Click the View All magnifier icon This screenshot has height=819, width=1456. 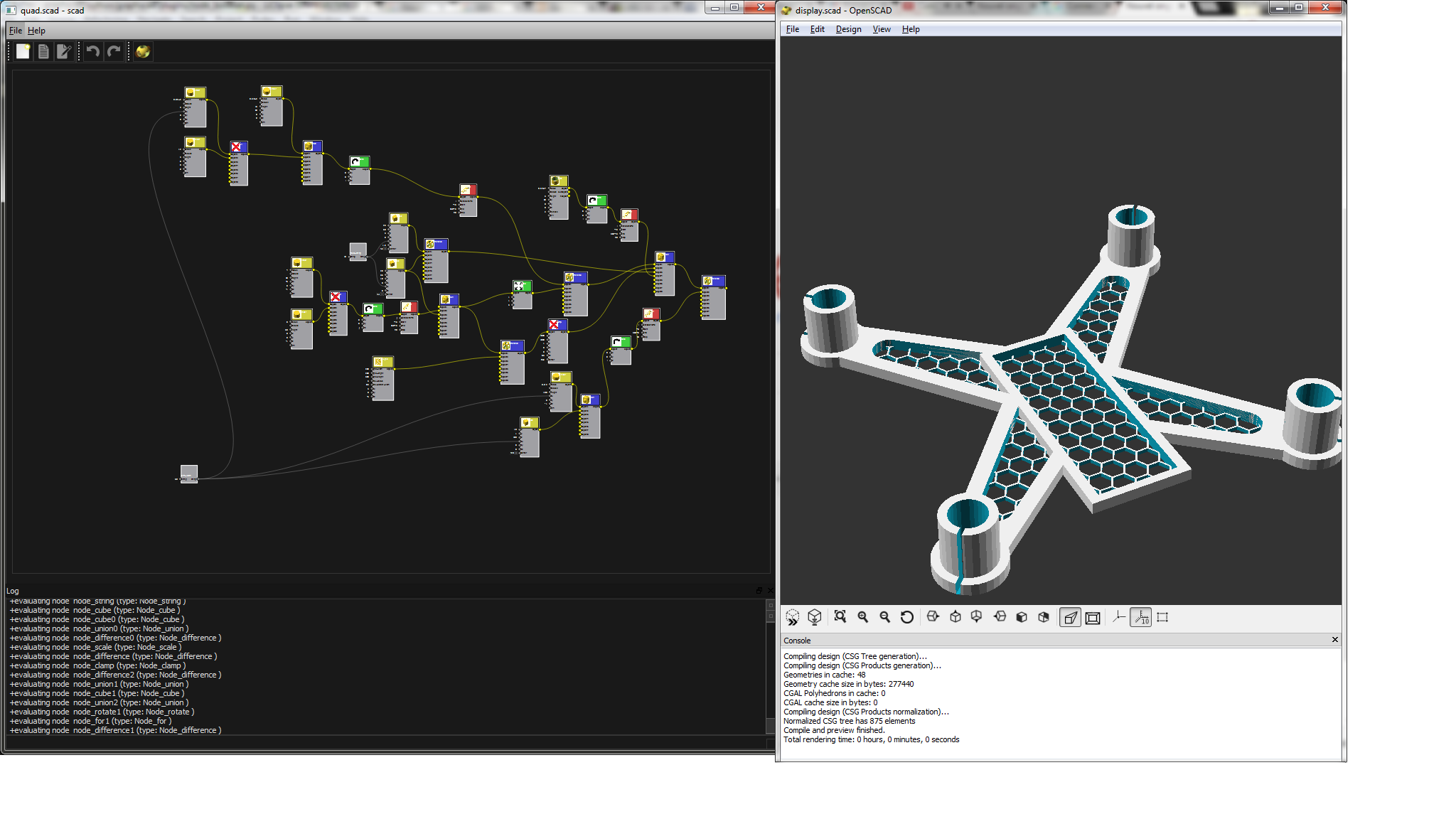pos(840,617)
